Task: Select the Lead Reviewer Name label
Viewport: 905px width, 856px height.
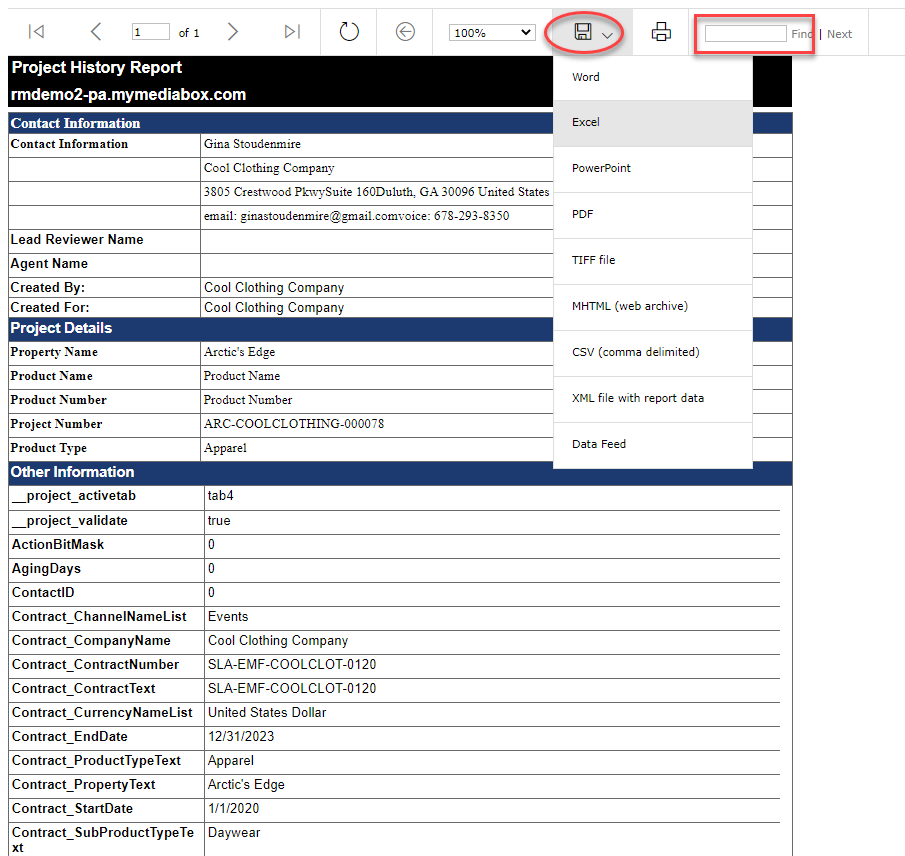Action: coord(77,240)
